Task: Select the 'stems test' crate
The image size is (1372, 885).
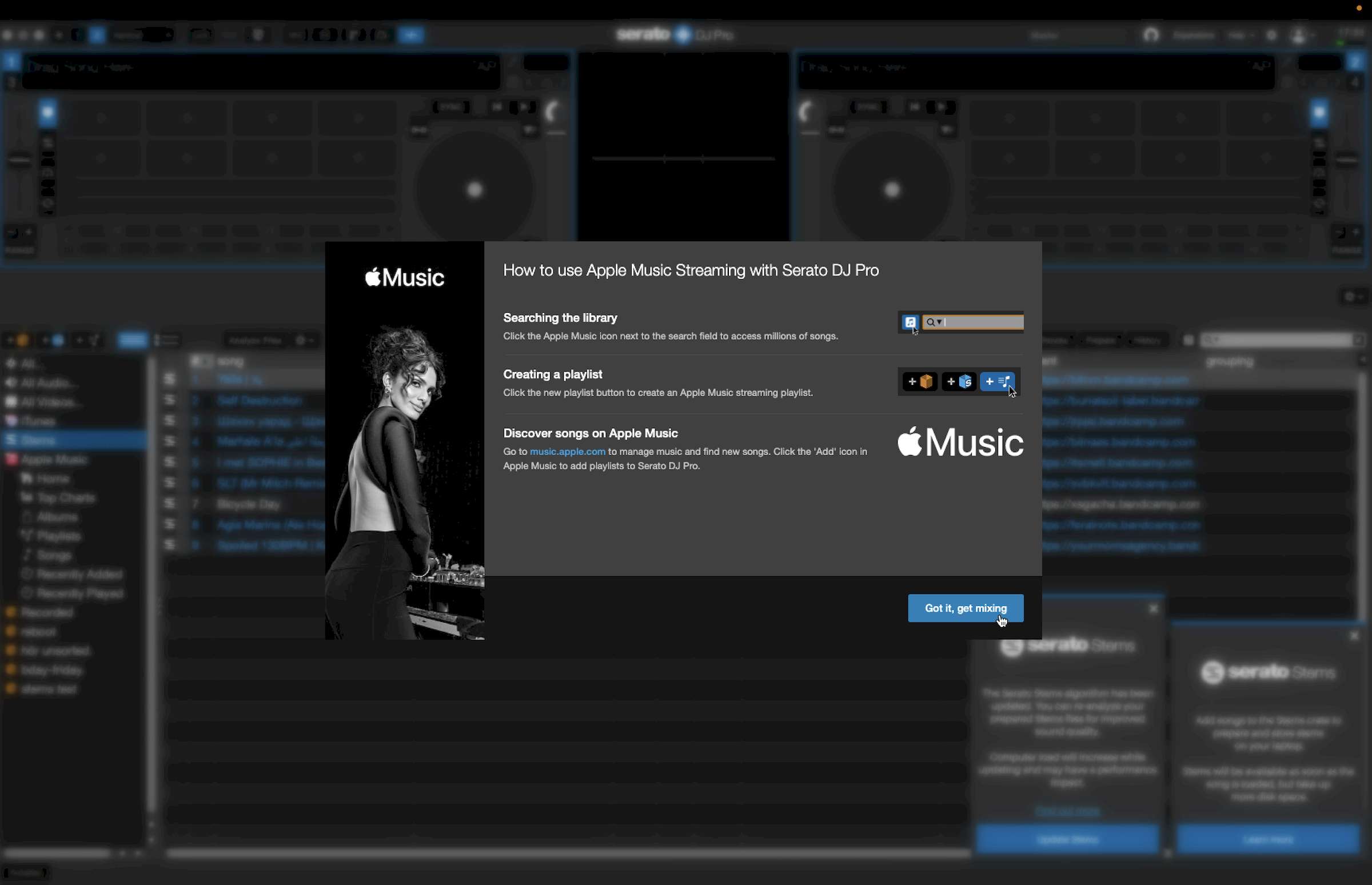Action: click(40, 688)
